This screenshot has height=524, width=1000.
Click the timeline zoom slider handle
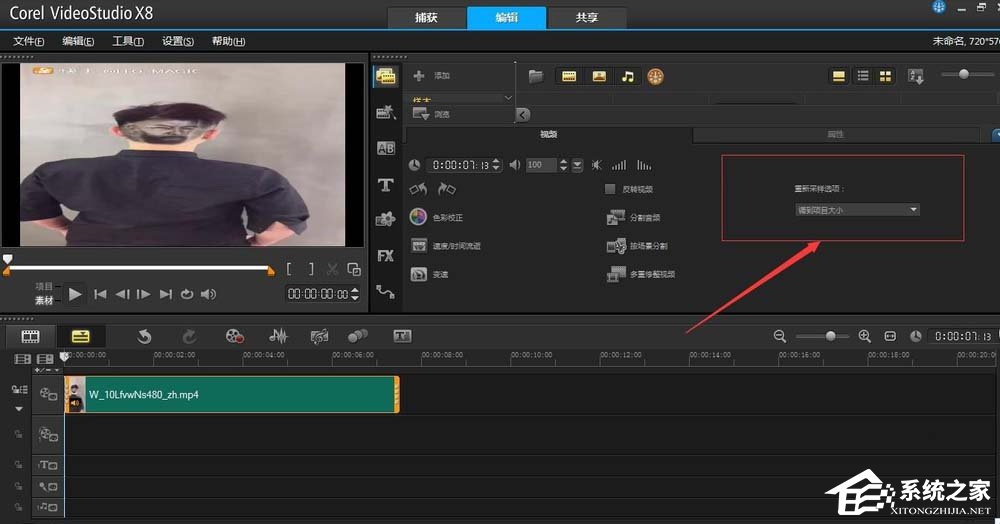[830, 337]
